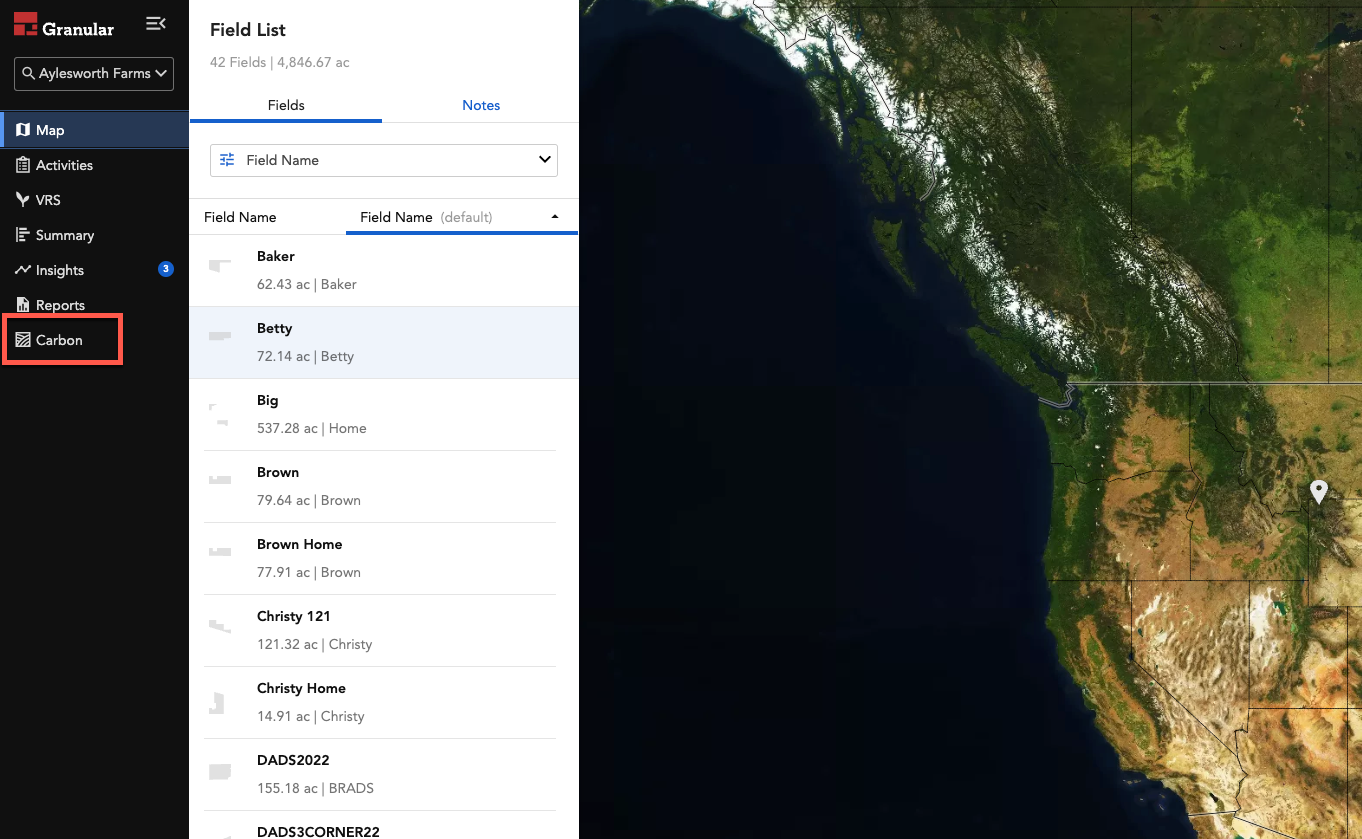Open the Field Name filter dropdown
Screen dimensions: 1362x839
coord(384,160)
